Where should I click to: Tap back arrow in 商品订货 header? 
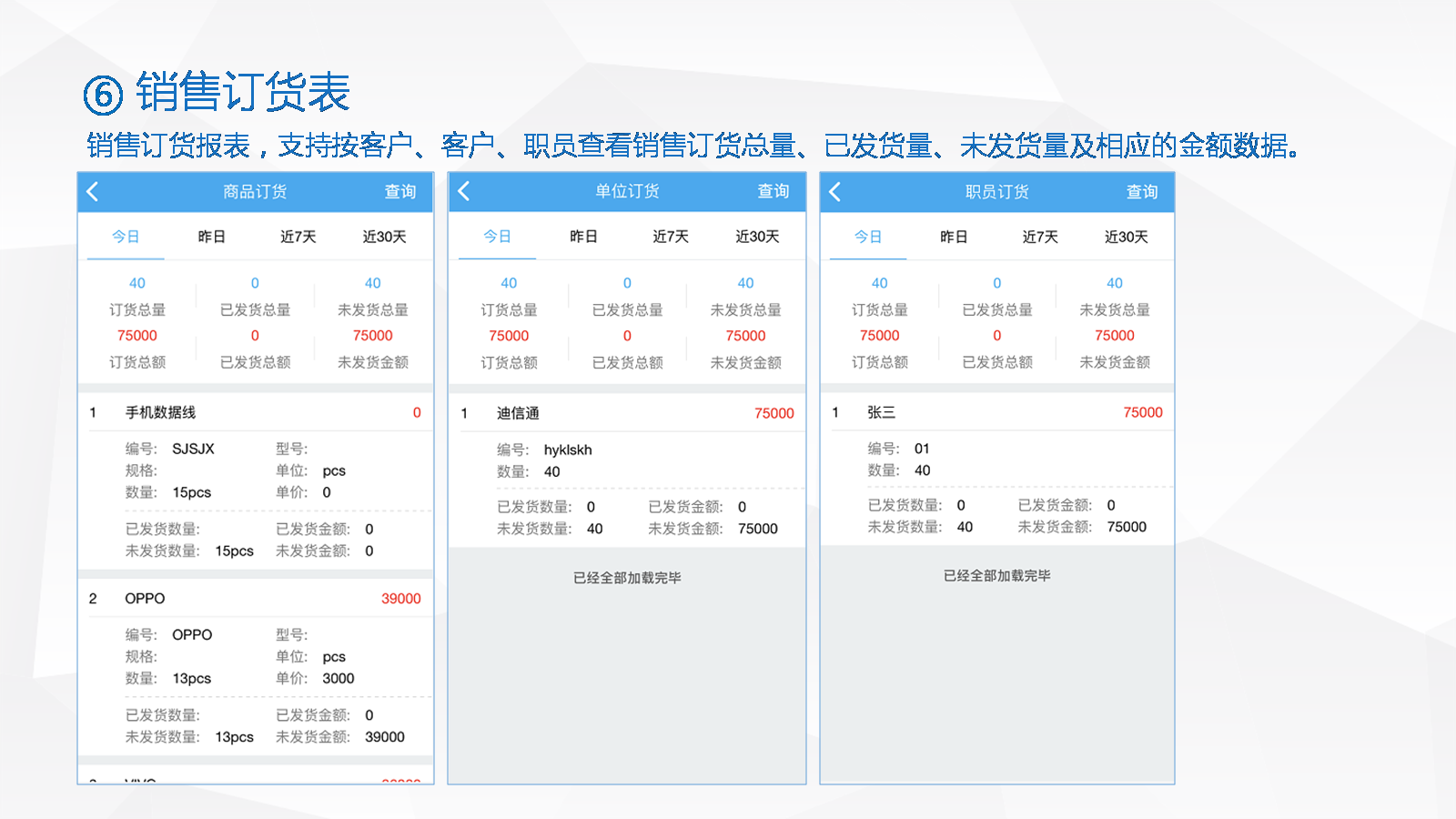click(93, 192)
